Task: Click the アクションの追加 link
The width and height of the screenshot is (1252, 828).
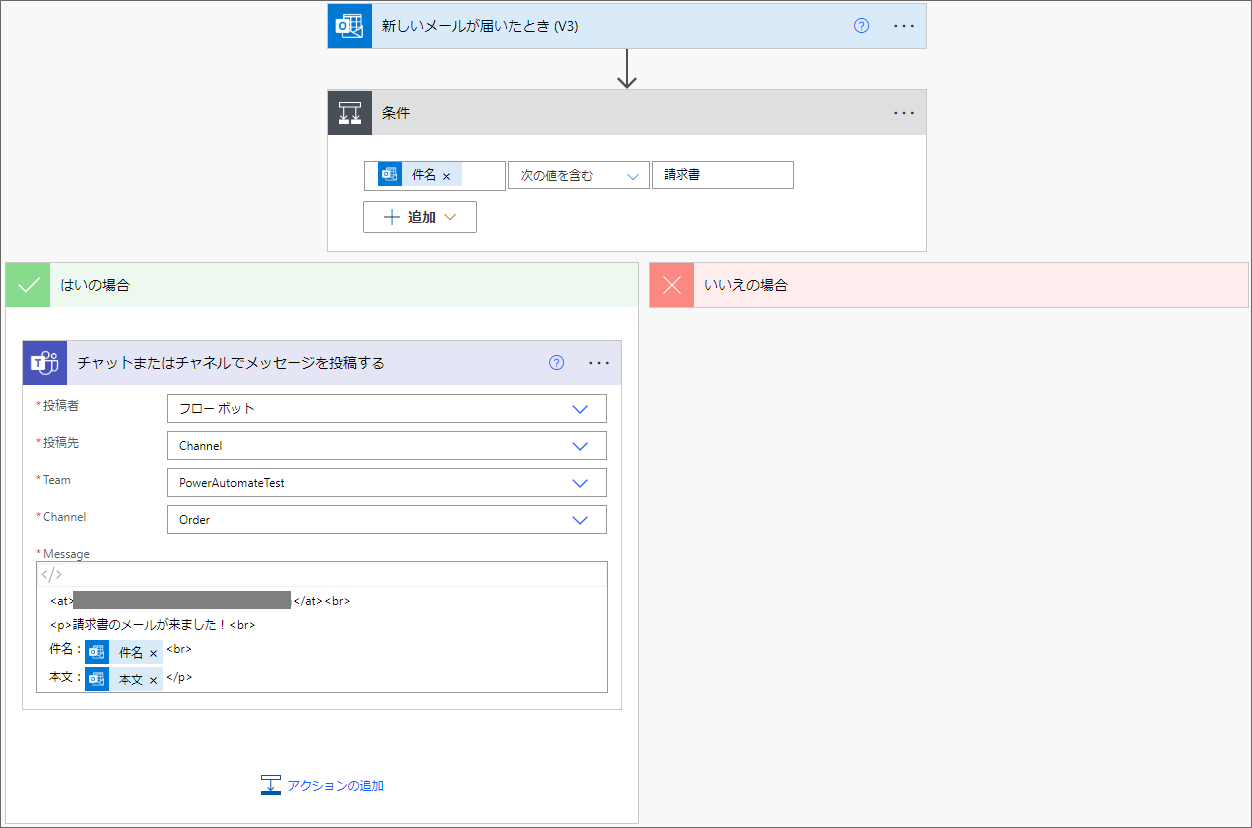Action: [x=322, y=785]
